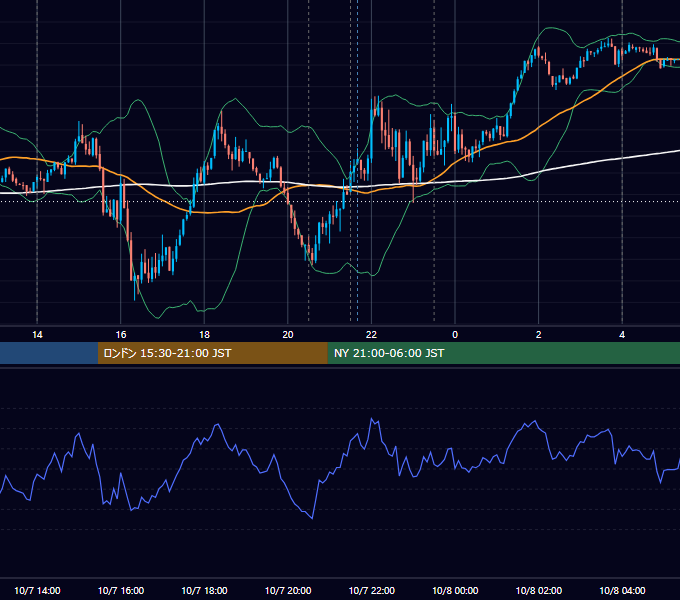680x600 pixels.
Task: Click the '16' hour axis label
Action: [x=121, y=335]
